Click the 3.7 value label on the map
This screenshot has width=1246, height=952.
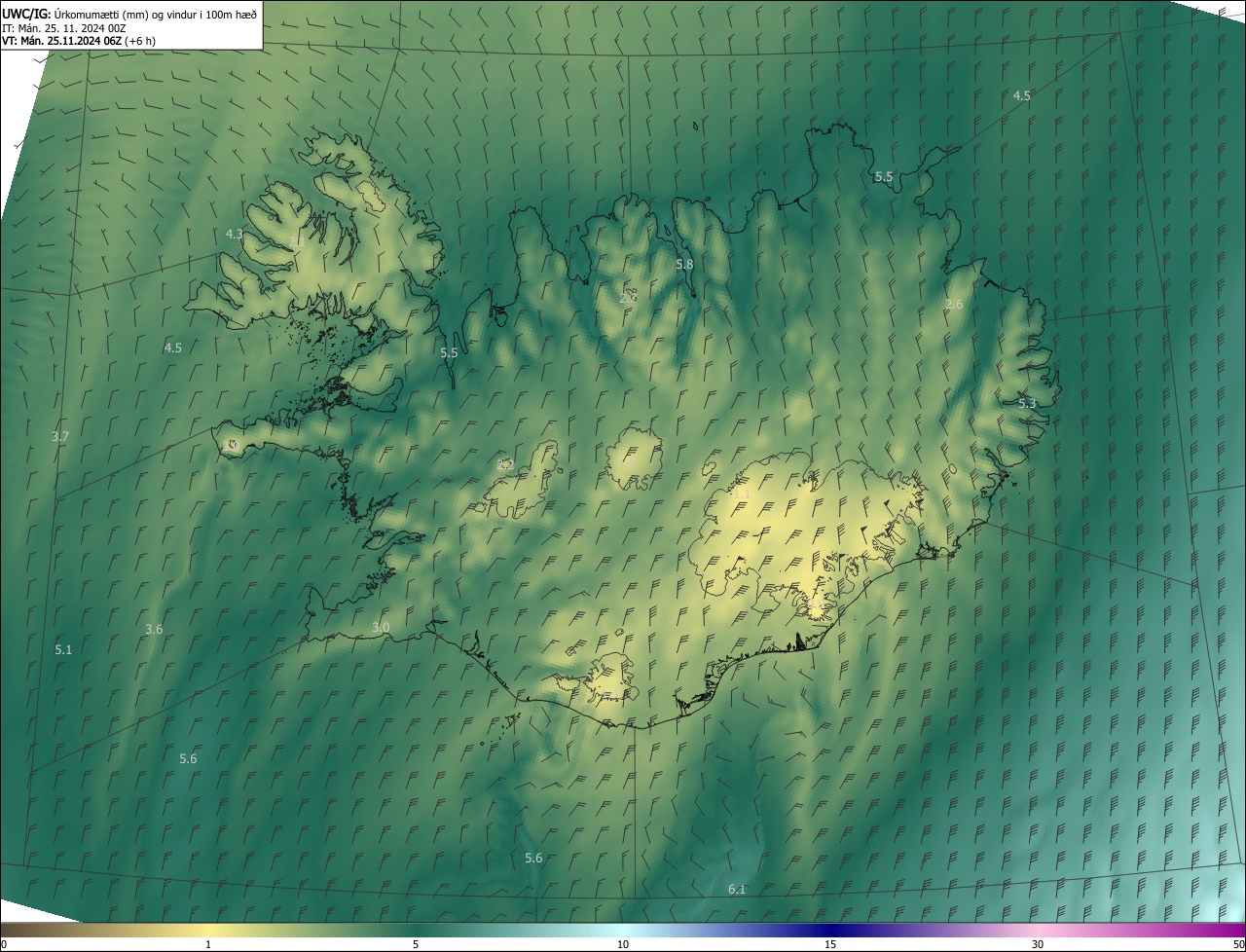[60, 436]
